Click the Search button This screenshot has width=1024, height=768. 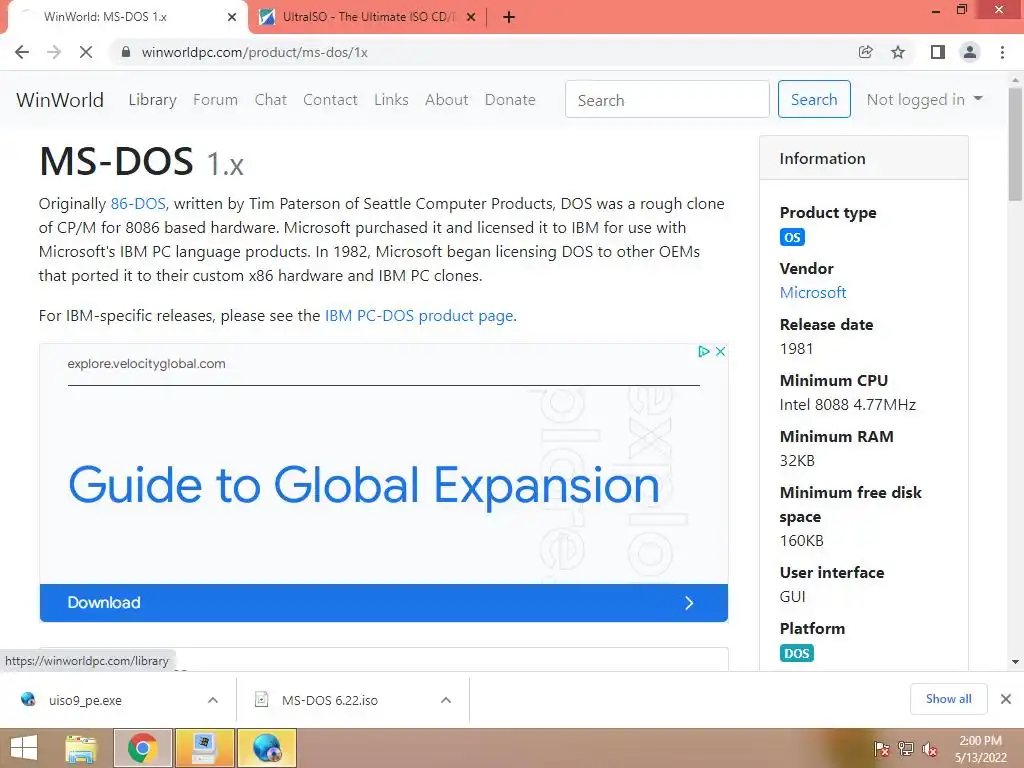click(814, 99)
